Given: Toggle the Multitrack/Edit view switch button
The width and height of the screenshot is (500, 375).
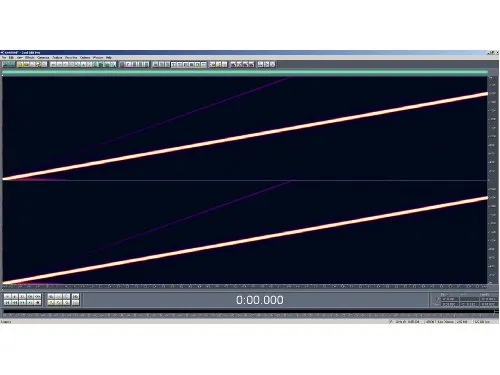Looking at the screenshot, I should 9,64.
